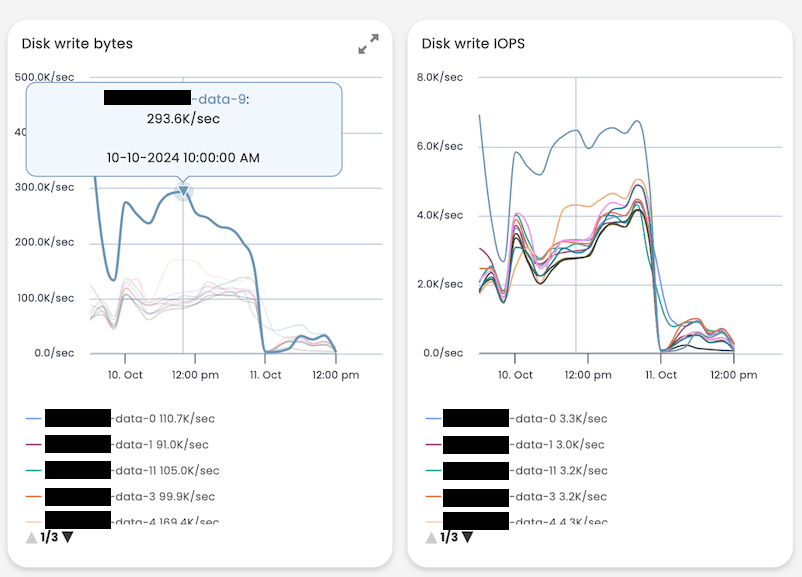This screenshot has width=802, height=577.
Task: Click the up triangle above the bytes legend pager
Action: [x=31, y=536]
